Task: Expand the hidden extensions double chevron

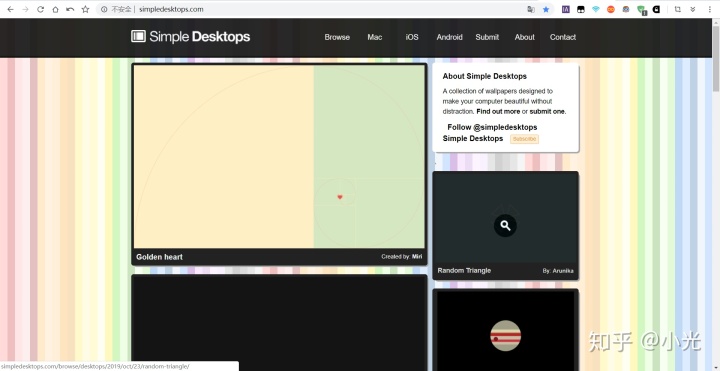Action: (x=693, y=9)
